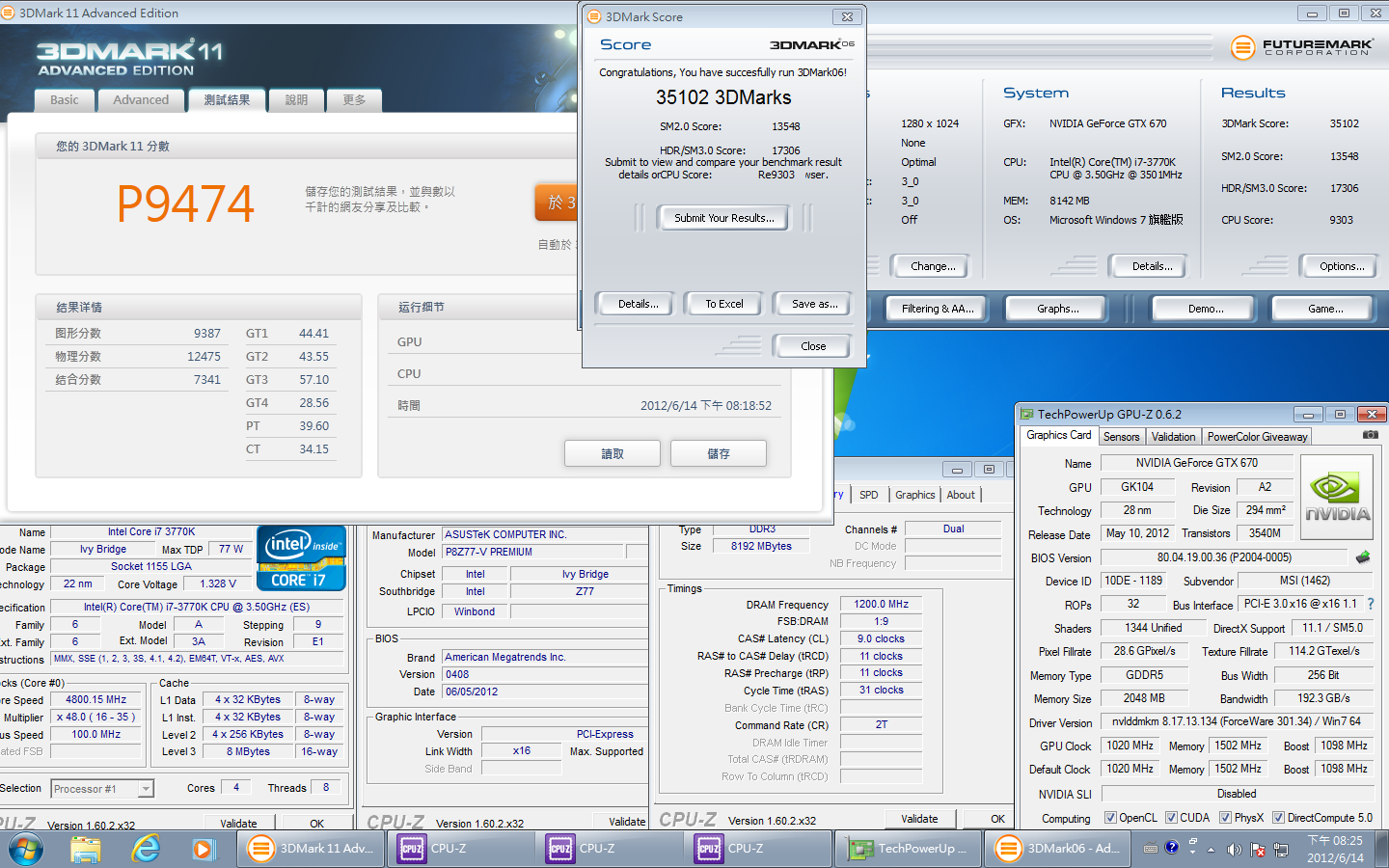Image resolution: width=1389 pixels, height=868 pixels.
Task: Select the 更多 tab
Action: click(354, 99)
